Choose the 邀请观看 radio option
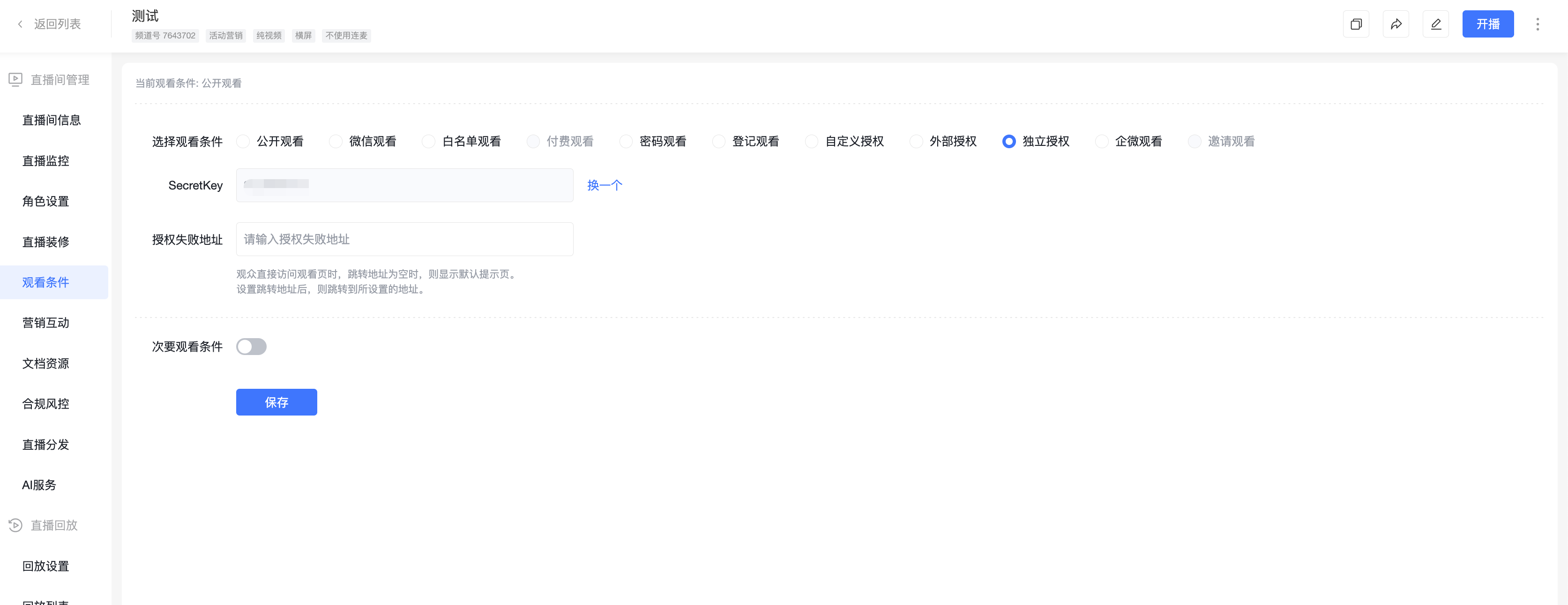 (x=1194, y=141)
